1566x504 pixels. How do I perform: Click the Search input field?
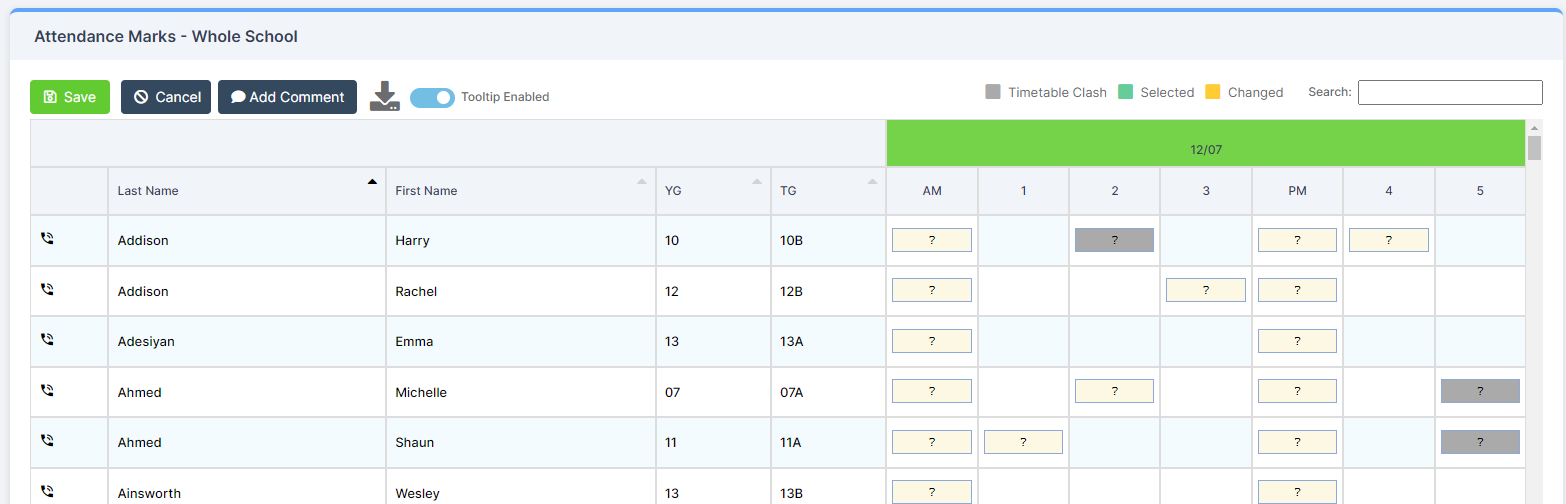(x=1450, y=92)
